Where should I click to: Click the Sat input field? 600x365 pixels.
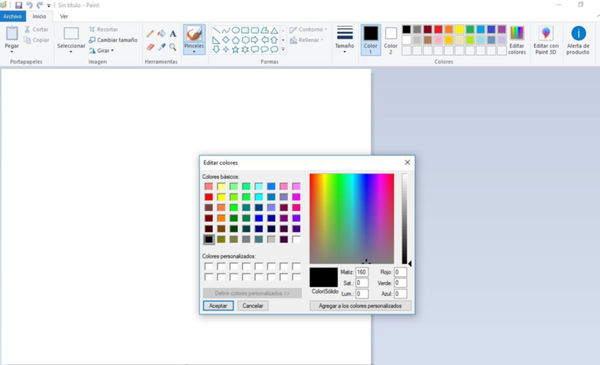pyautogui.click(x=362, y=283)
